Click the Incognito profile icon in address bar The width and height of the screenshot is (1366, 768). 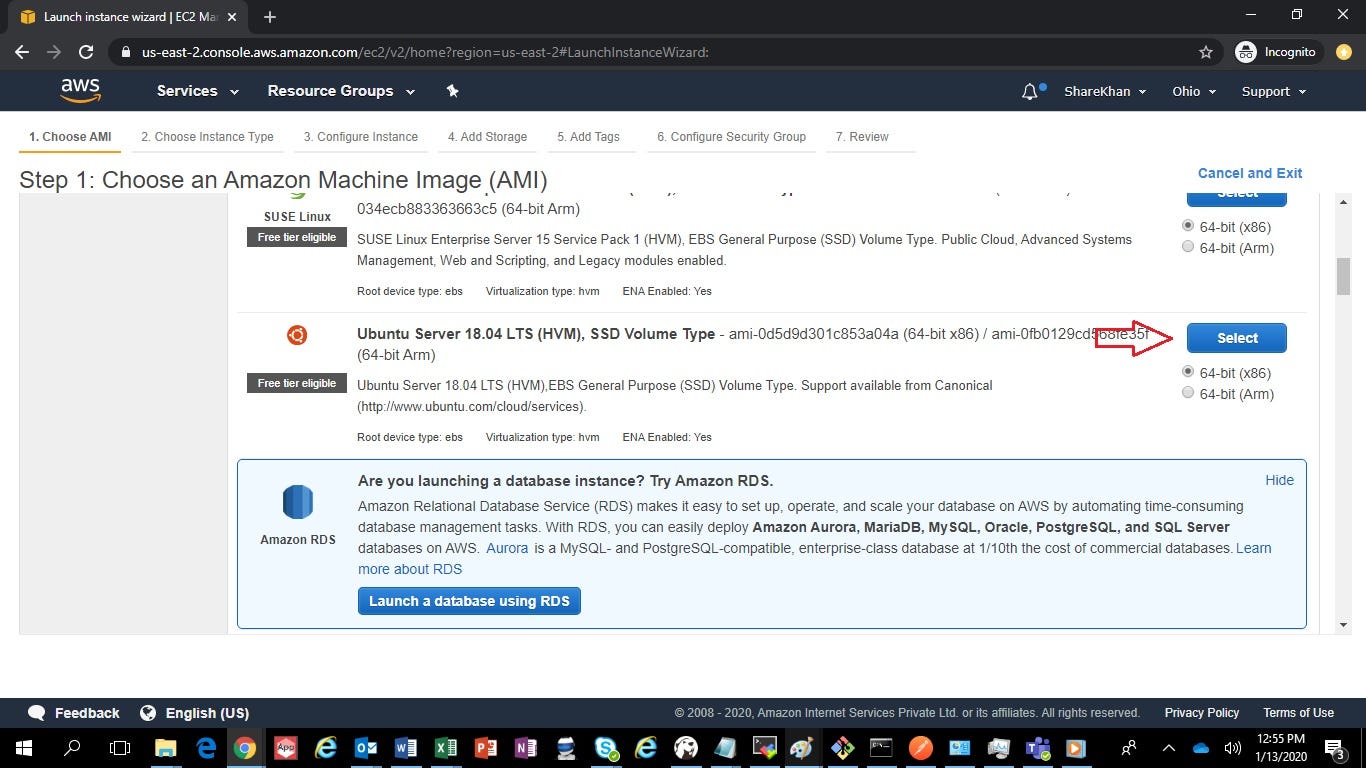(x=1246, y=51)
